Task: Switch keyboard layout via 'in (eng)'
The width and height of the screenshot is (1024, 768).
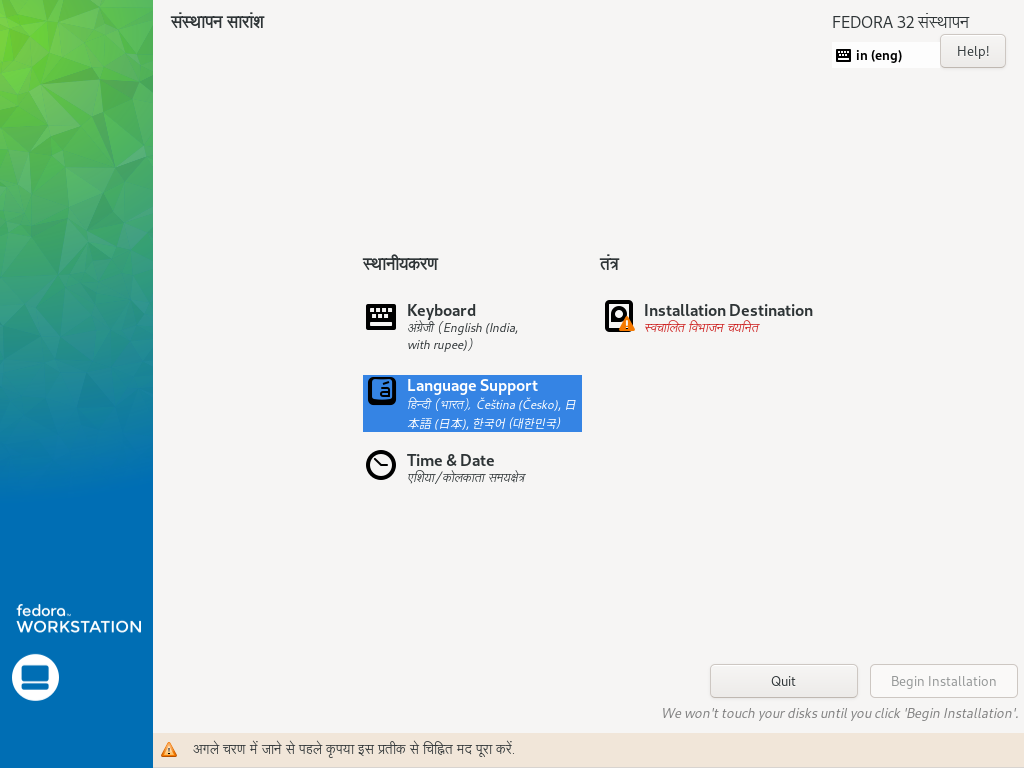Action: 879,56
